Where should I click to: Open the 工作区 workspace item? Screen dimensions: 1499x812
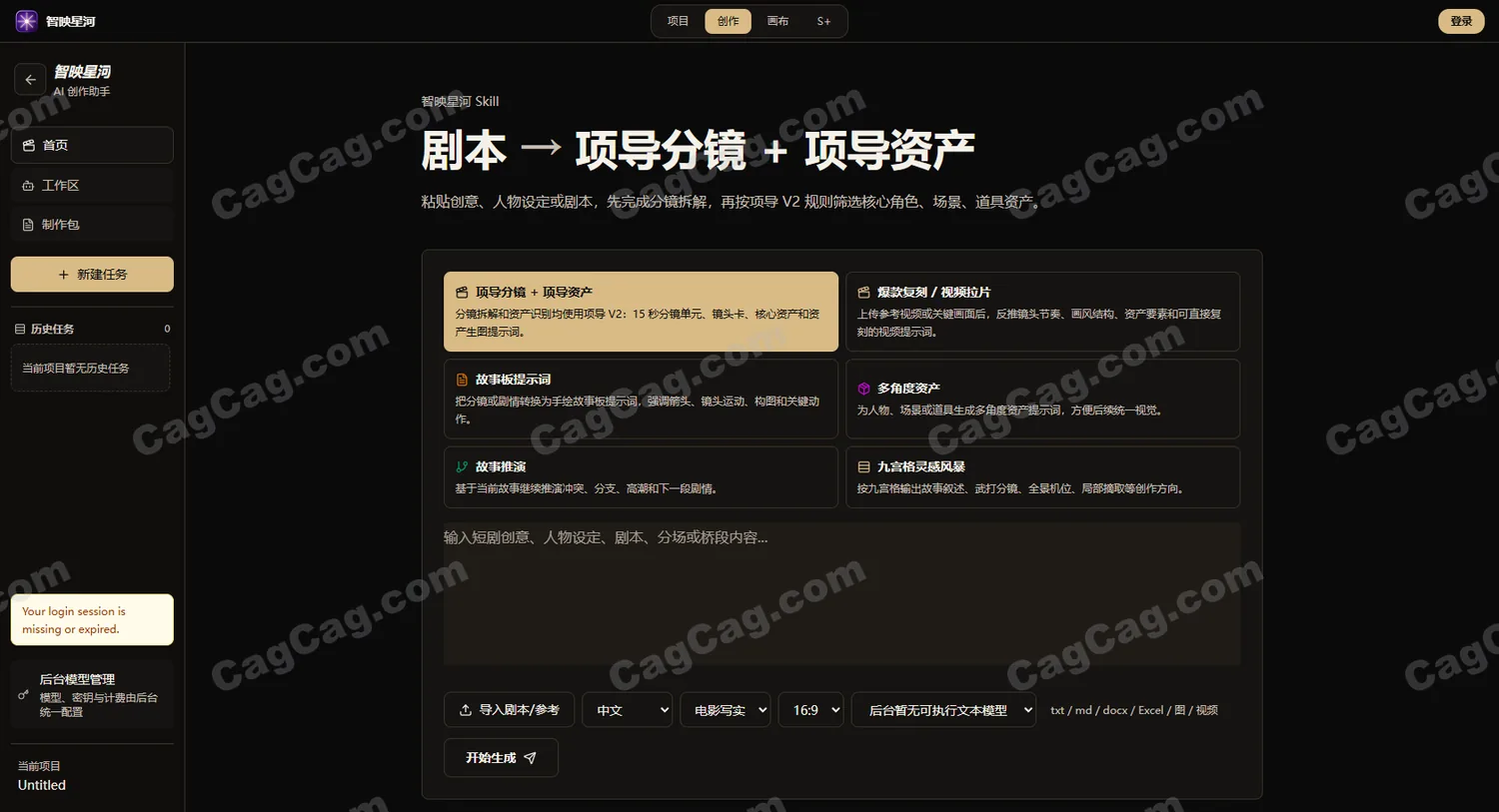pos(92,185)
